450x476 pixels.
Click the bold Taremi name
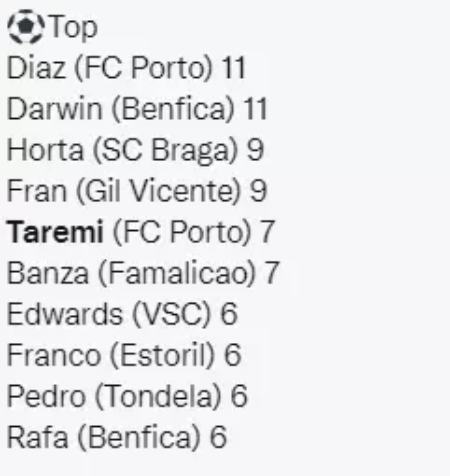[55, 232]
